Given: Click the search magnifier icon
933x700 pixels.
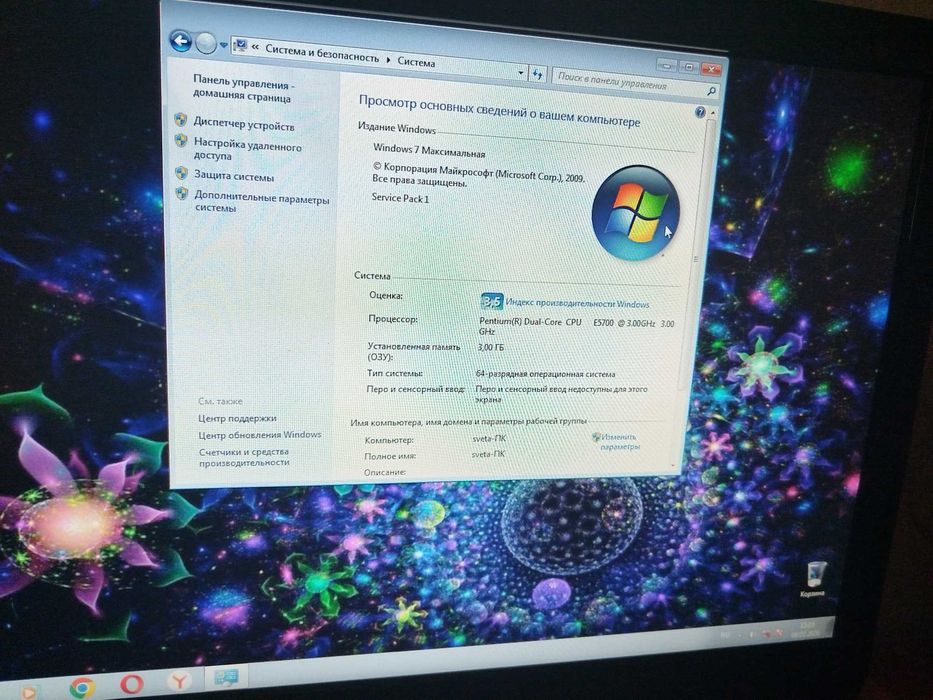Looking at the screenshot, I should (x=710, y=91).
